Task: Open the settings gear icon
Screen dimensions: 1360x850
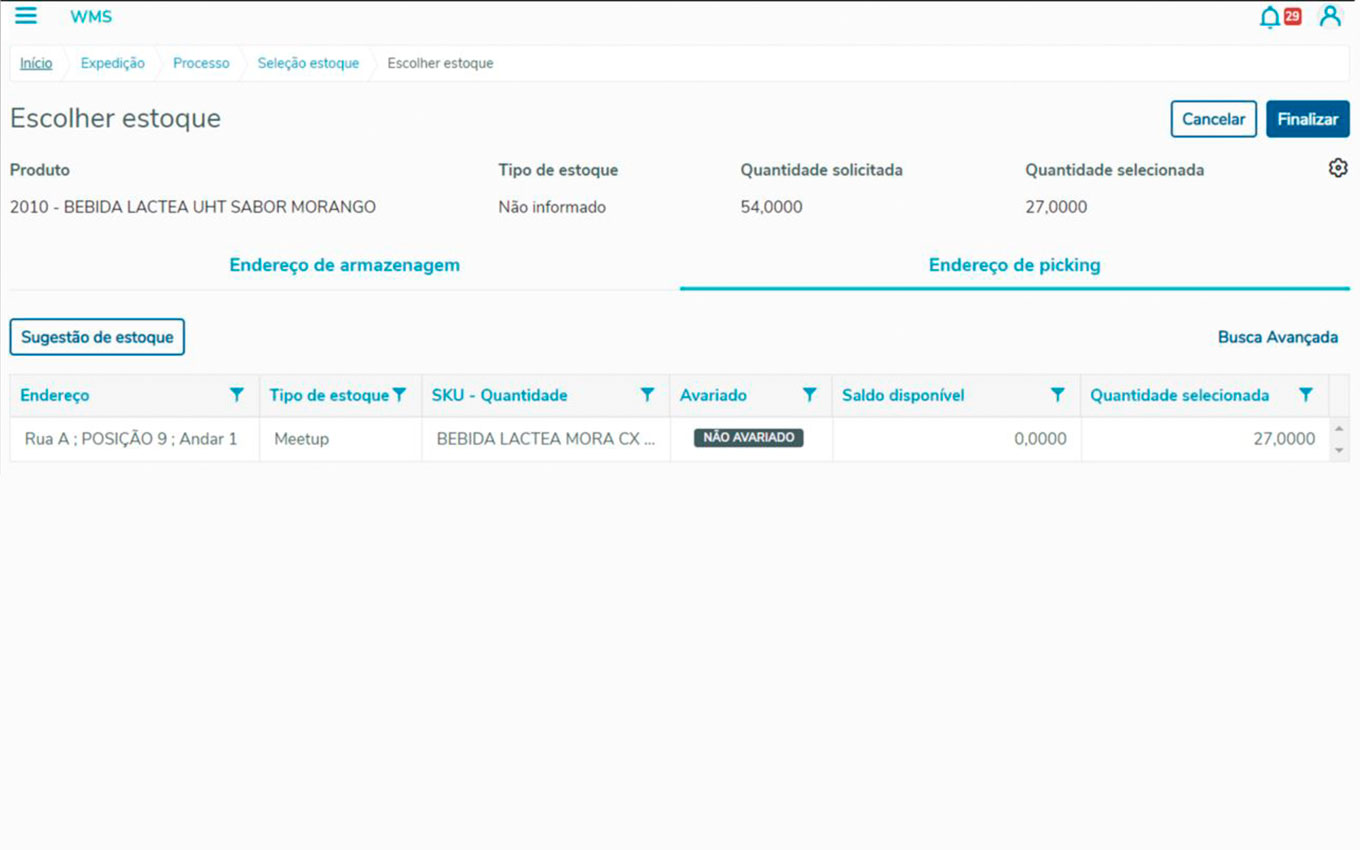Action: click(1337, 168)
